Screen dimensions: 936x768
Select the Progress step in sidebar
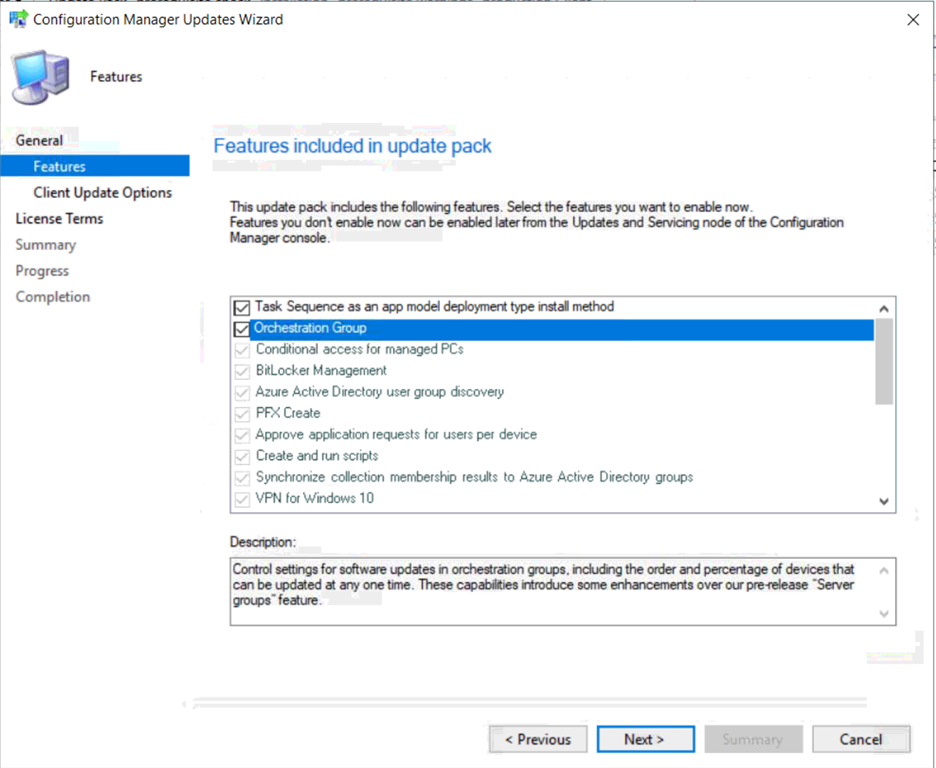(42, 270)
